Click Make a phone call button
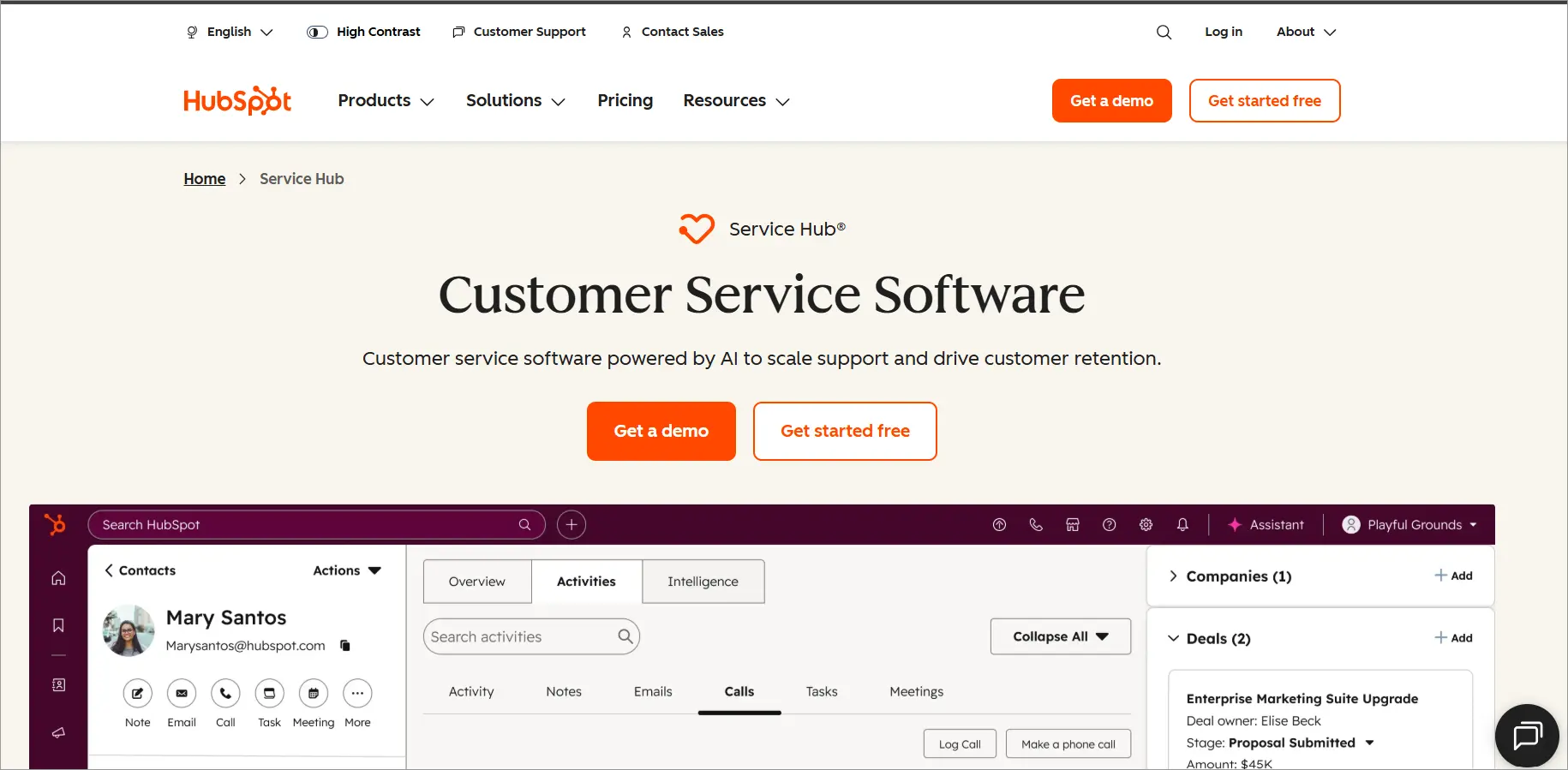The width and height of the screenshot is (1568, 770). [1068, 743]
